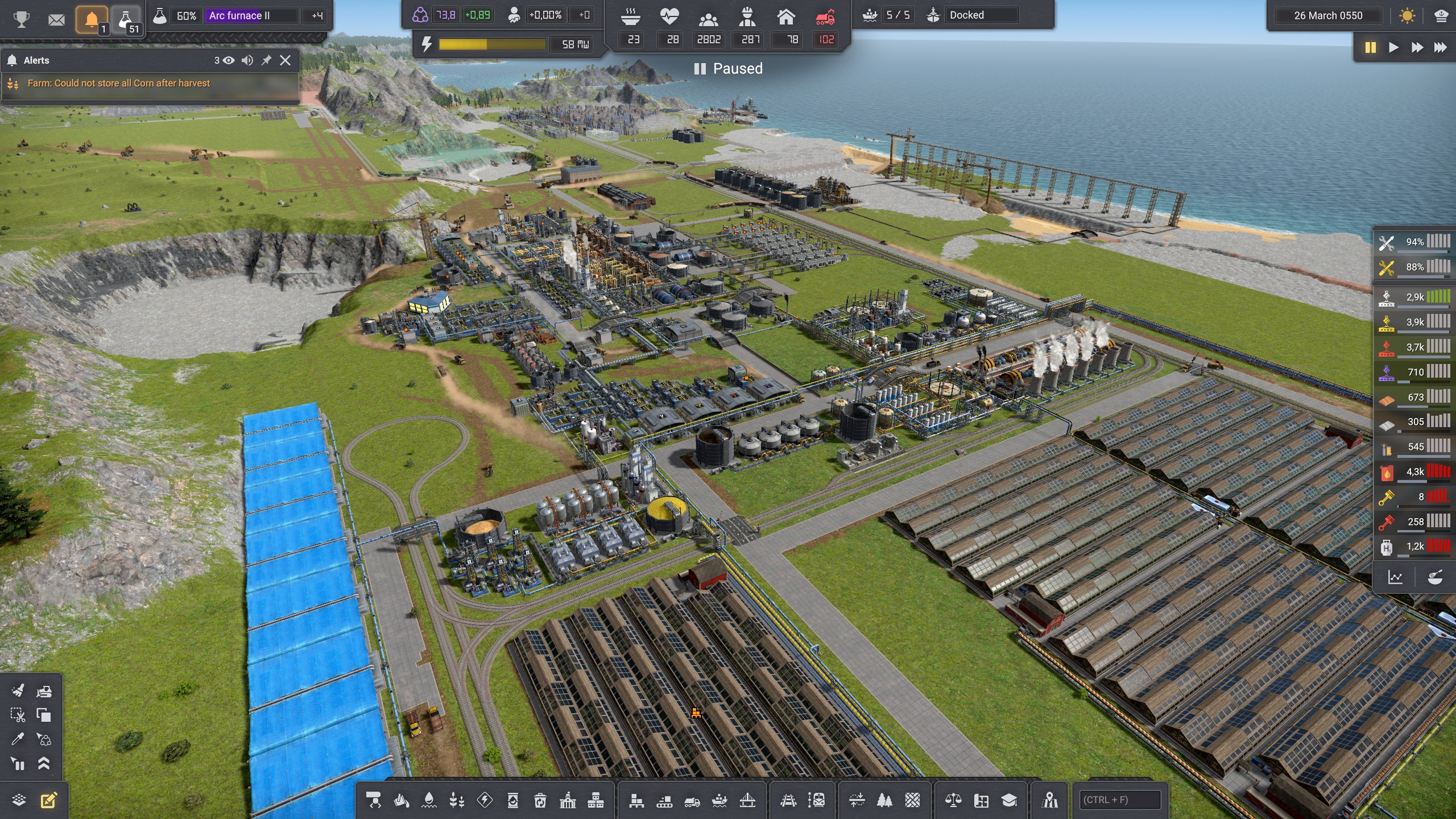
Task: Open the farming and crops build menu
Action: (457, 801)
